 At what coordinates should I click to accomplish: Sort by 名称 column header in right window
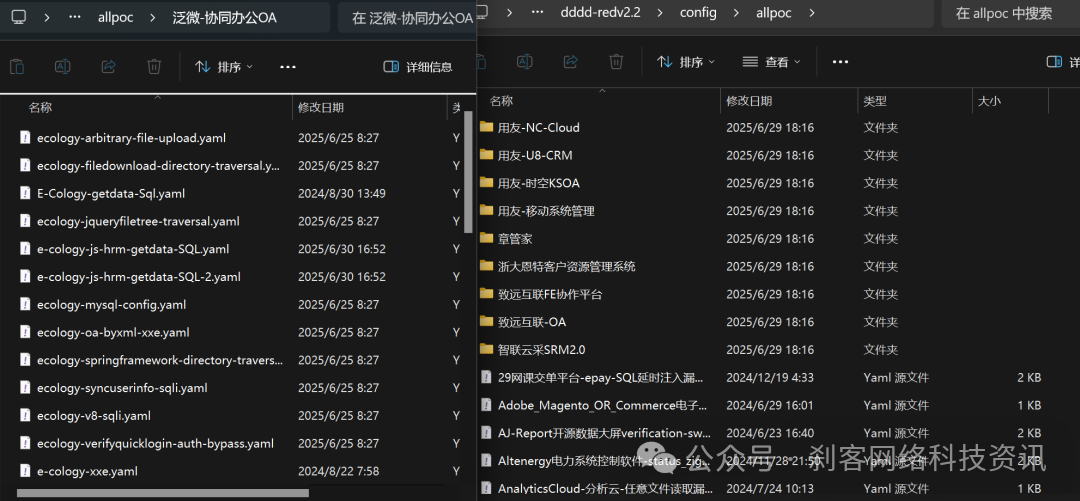tap(501, 101)
